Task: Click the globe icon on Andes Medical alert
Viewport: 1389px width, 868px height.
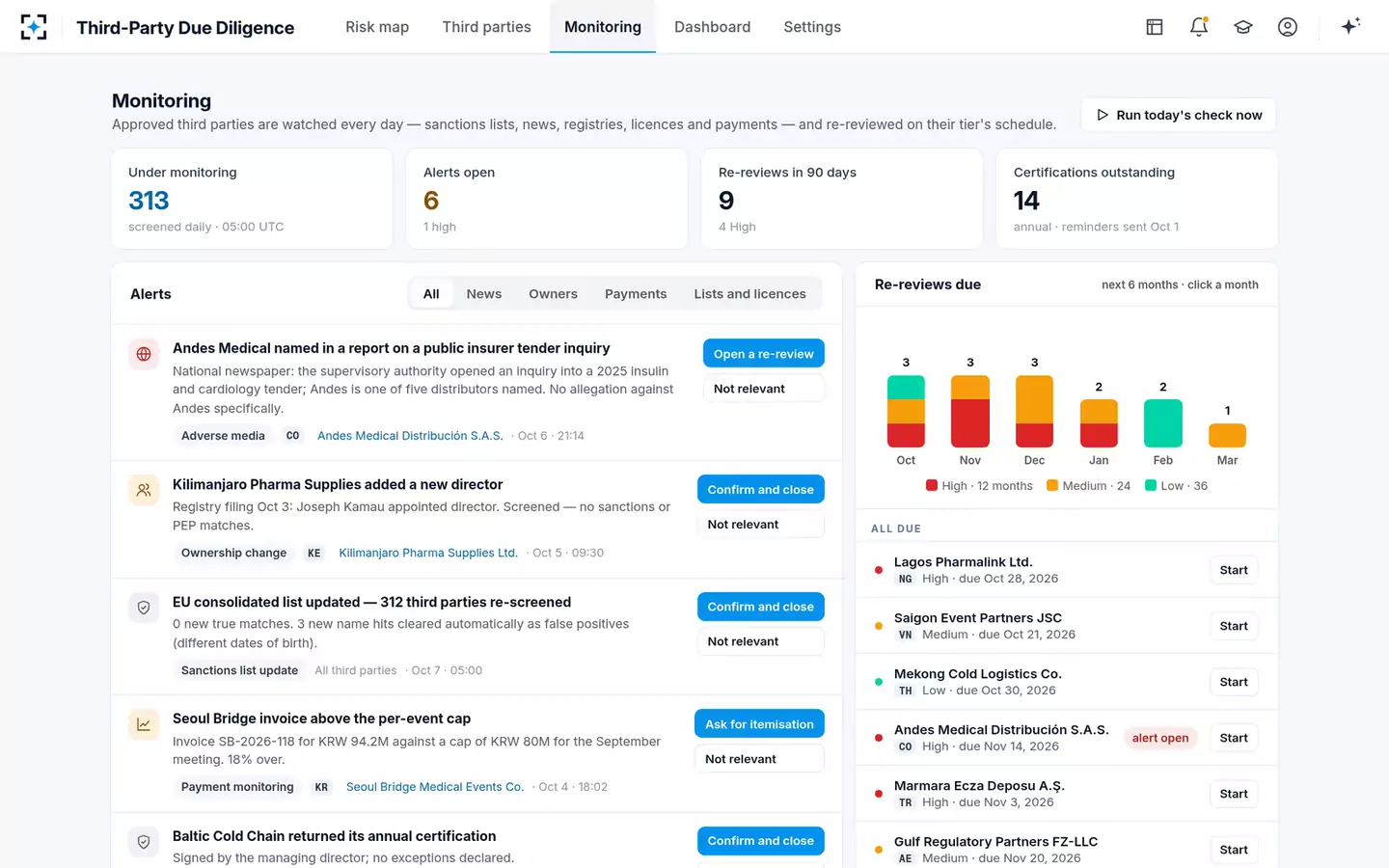Action: coord(144,354)
